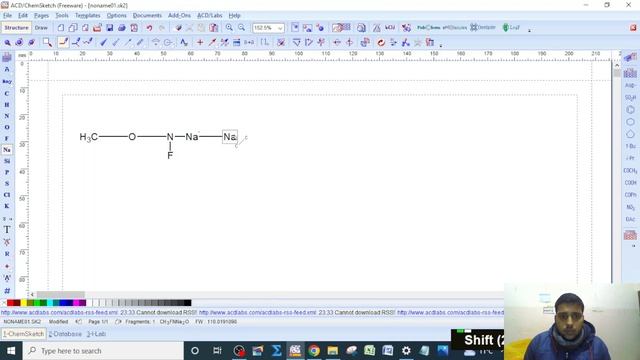Click the Export to PDF icon

pos(134,28)
